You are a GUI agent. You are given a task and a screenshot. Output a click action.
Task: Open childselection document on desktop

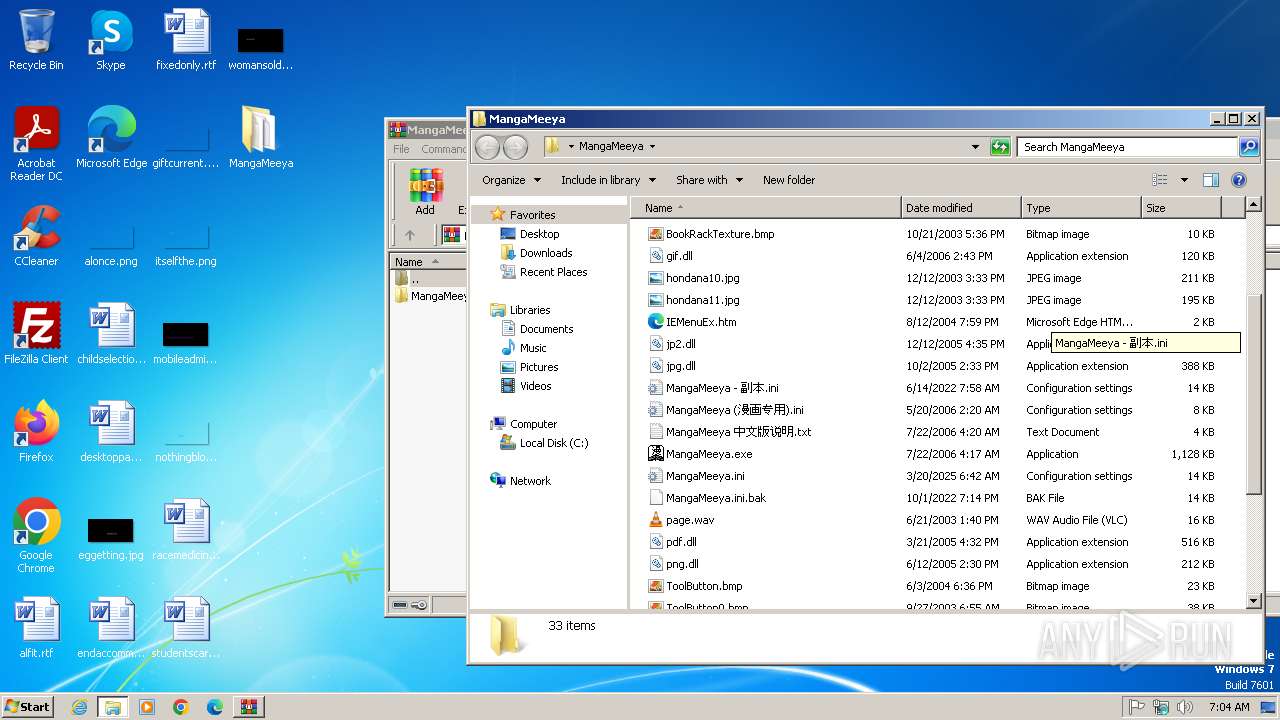111,334
